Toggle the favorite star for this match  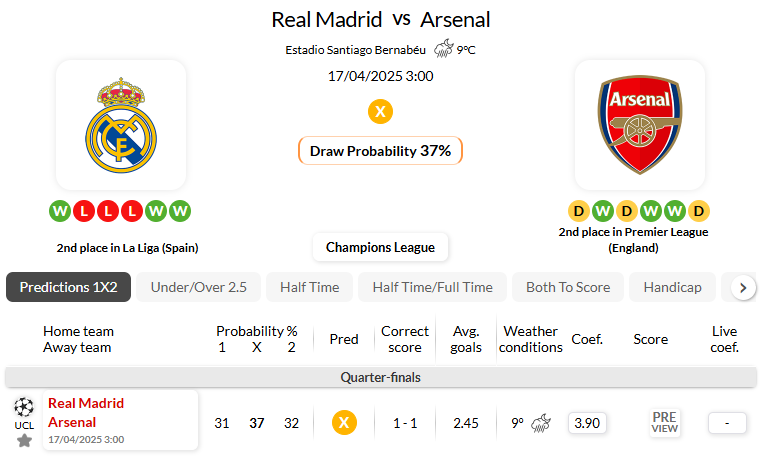click(24, 440)
